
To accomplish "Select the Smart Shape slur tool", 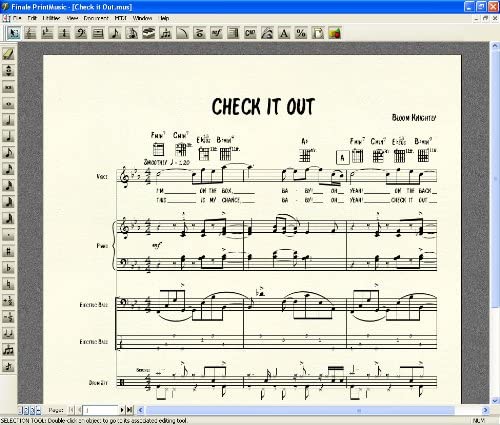I will (182, 33).
